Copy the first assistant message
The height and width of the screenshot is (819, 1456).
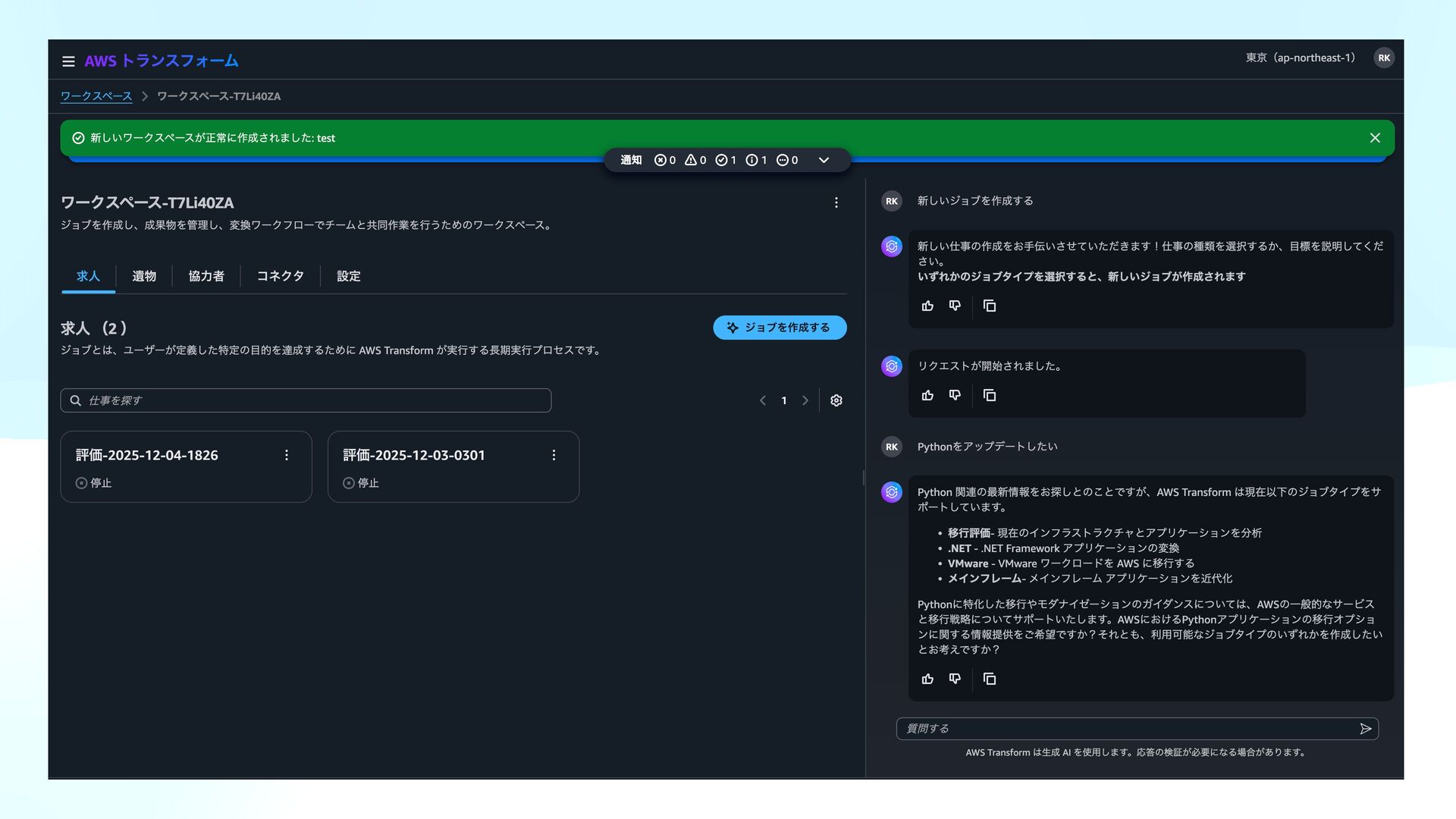click(x=990, y=306)
